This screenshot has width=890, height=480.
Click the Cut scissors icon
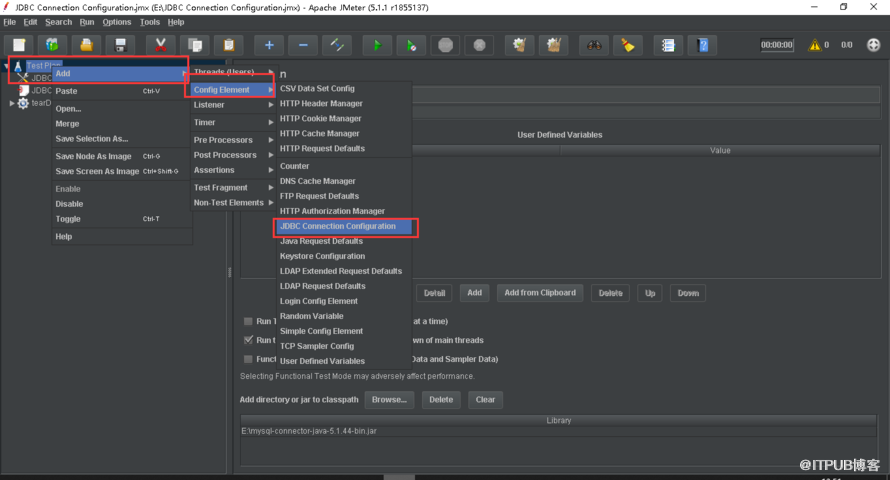[160, 45]
